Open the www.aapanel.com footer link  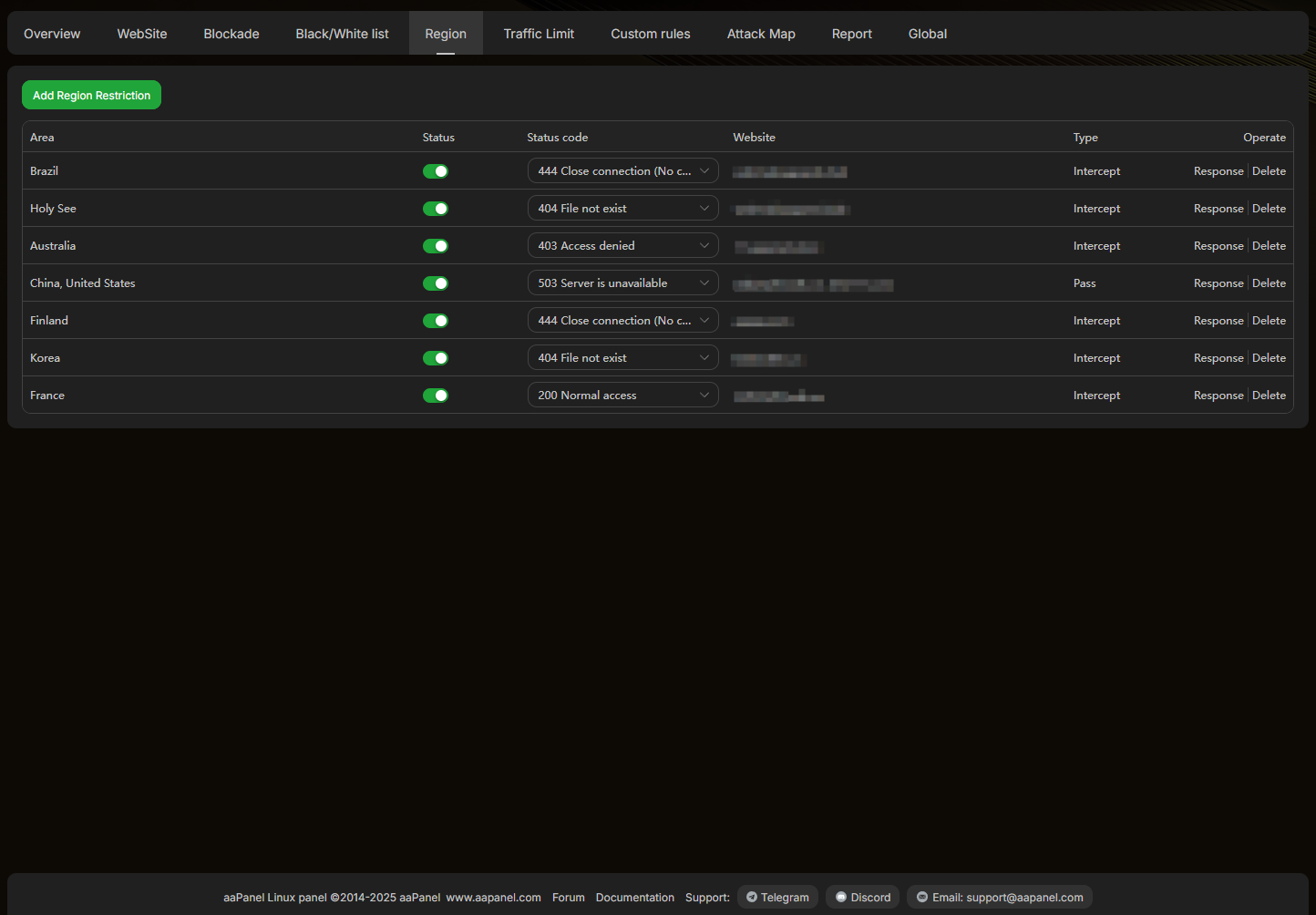[493, 898]
